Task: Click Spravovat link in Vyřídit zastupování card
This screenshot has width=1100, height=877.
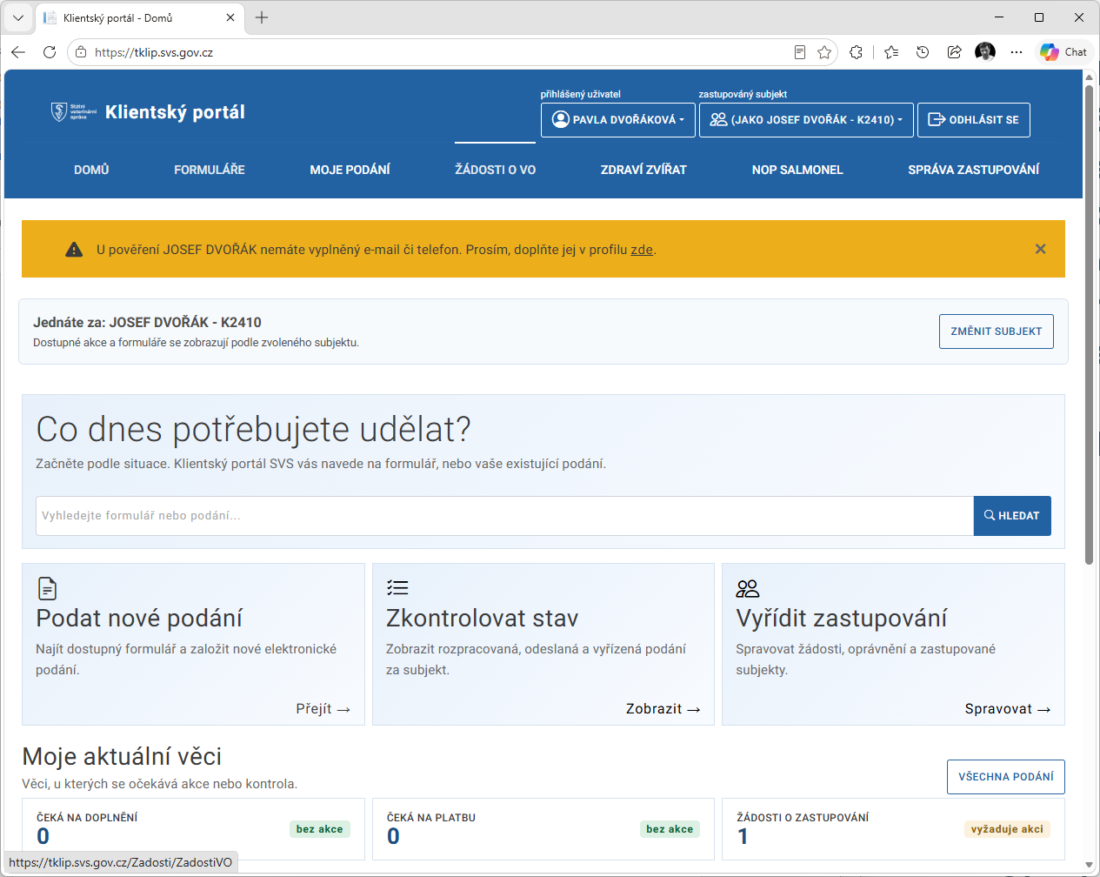Action: 1007,709
